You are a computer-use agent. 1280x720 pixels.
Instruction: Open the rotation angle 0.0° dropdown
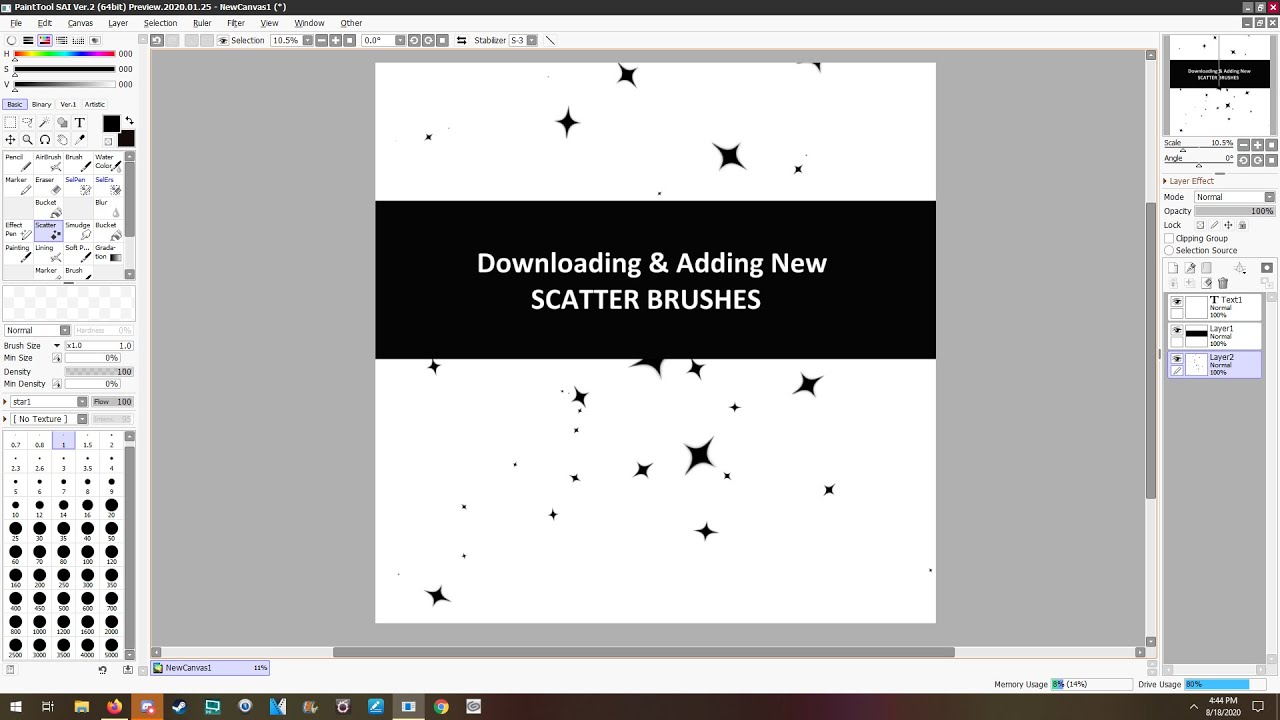pyautogui.click(x=400, y=40)
